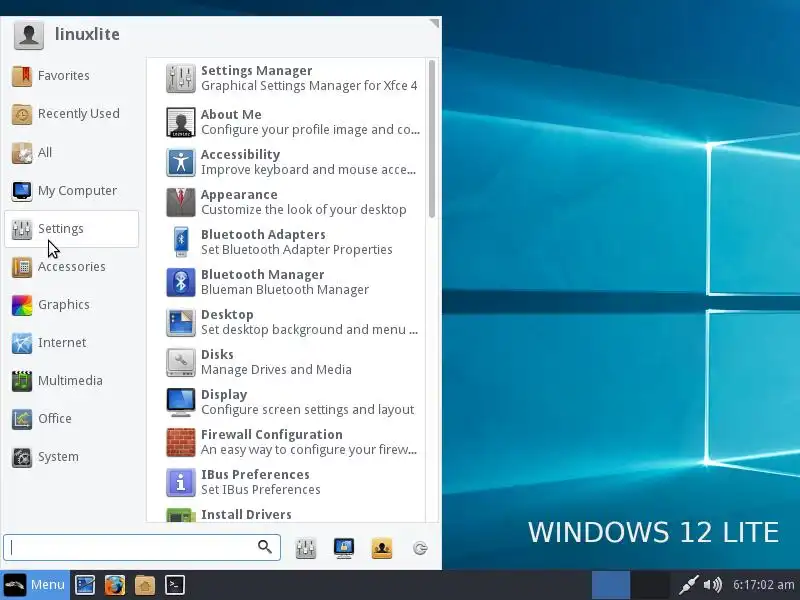This screenshot has width=800, height=600.
Task: Switch to second workspace in pager
Action: [651, 585]
